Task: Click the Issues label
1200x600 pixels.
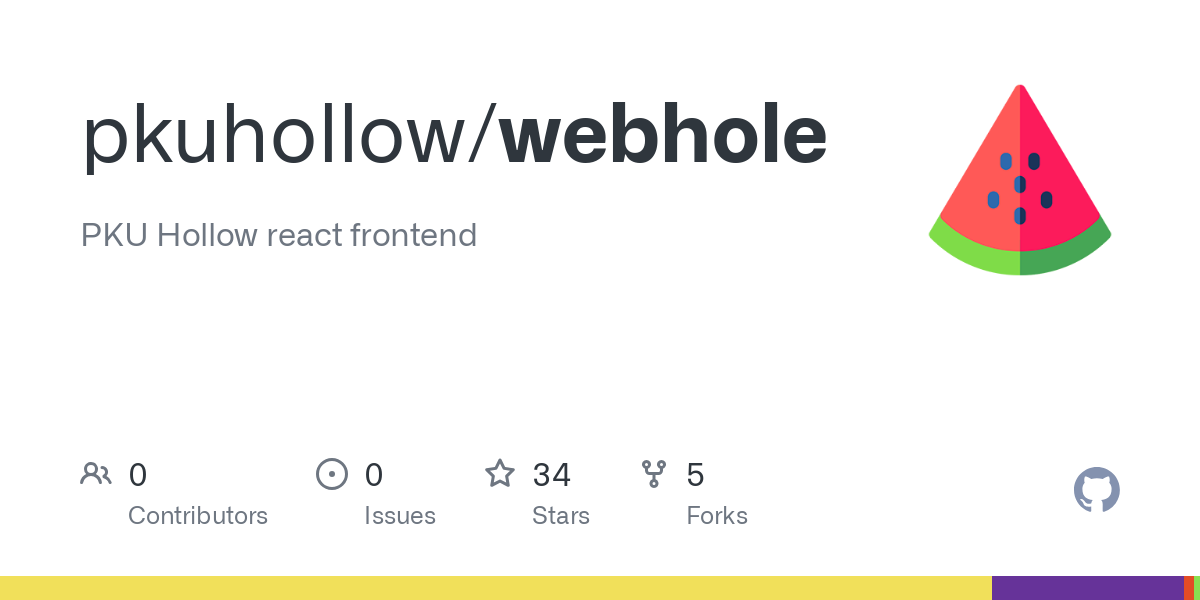Action: [x=400, y=516]
